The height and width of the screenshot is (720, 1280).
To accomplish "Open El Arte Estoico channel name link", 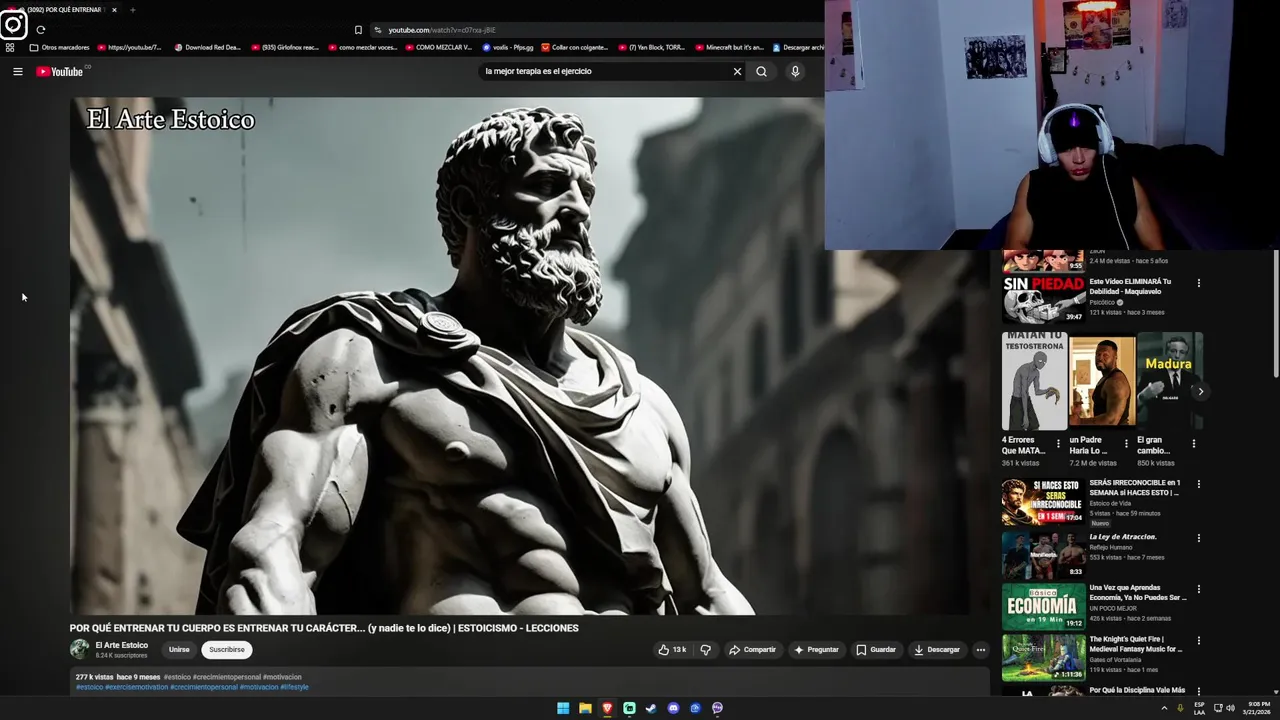I will (121, 645).
